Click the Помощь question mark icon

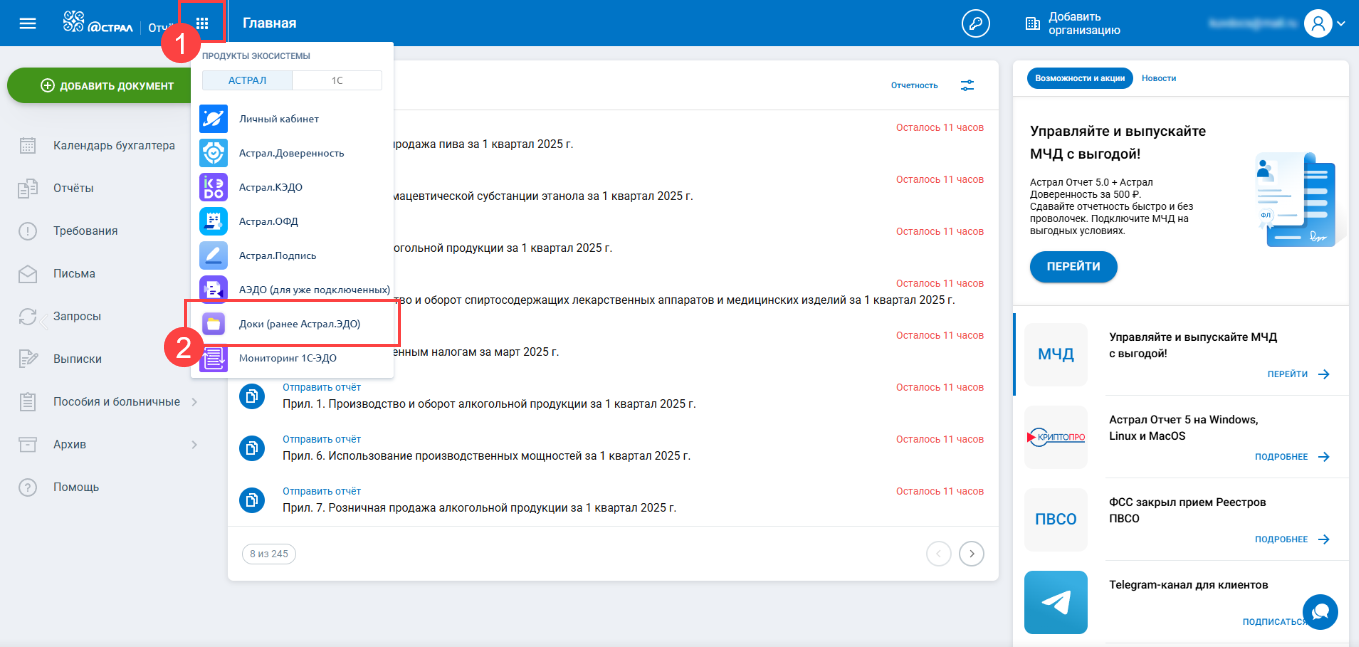[x=28, y=487]
